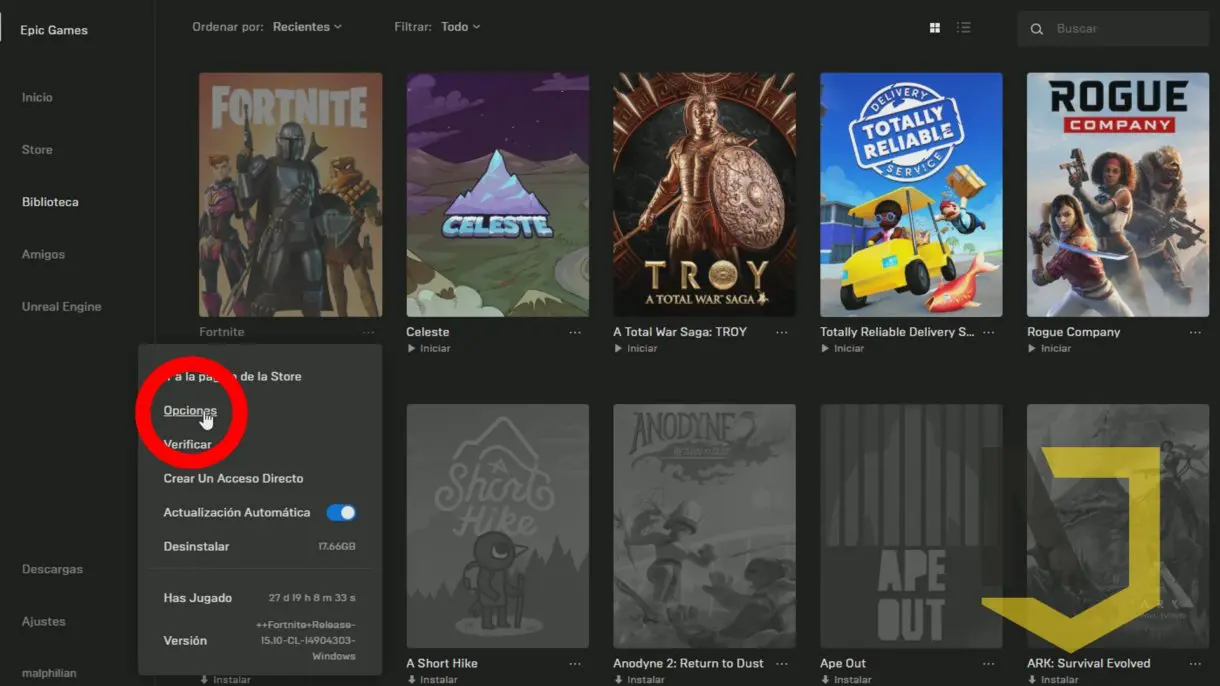Viewport: 1220px width, 686px height.
Task: Switch library to grid view
Action: [x=935, y=28]
